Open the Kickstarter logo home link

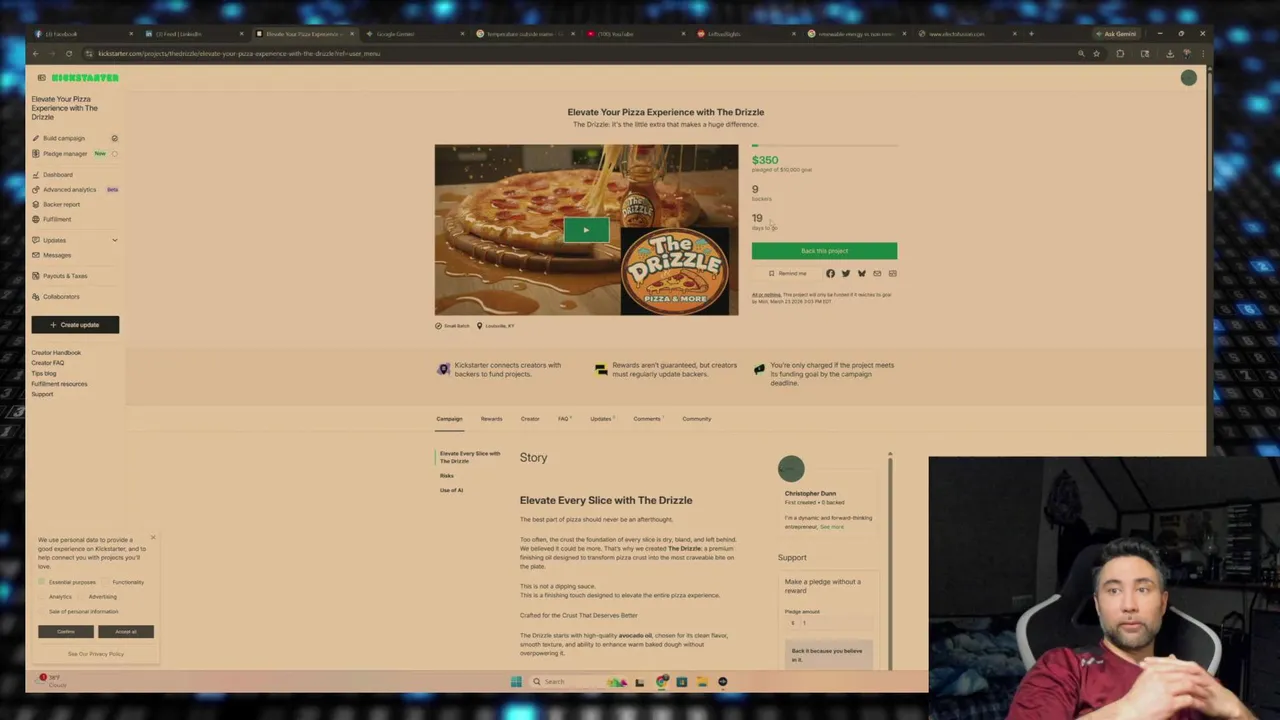[85, 78]
